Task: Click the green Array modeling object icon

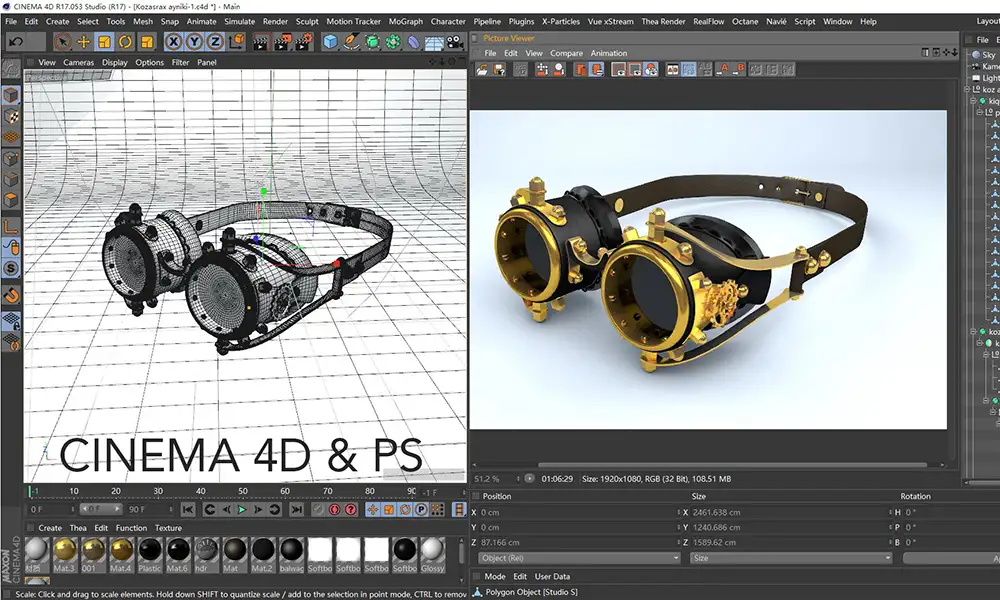Action: tap(393, 42)
